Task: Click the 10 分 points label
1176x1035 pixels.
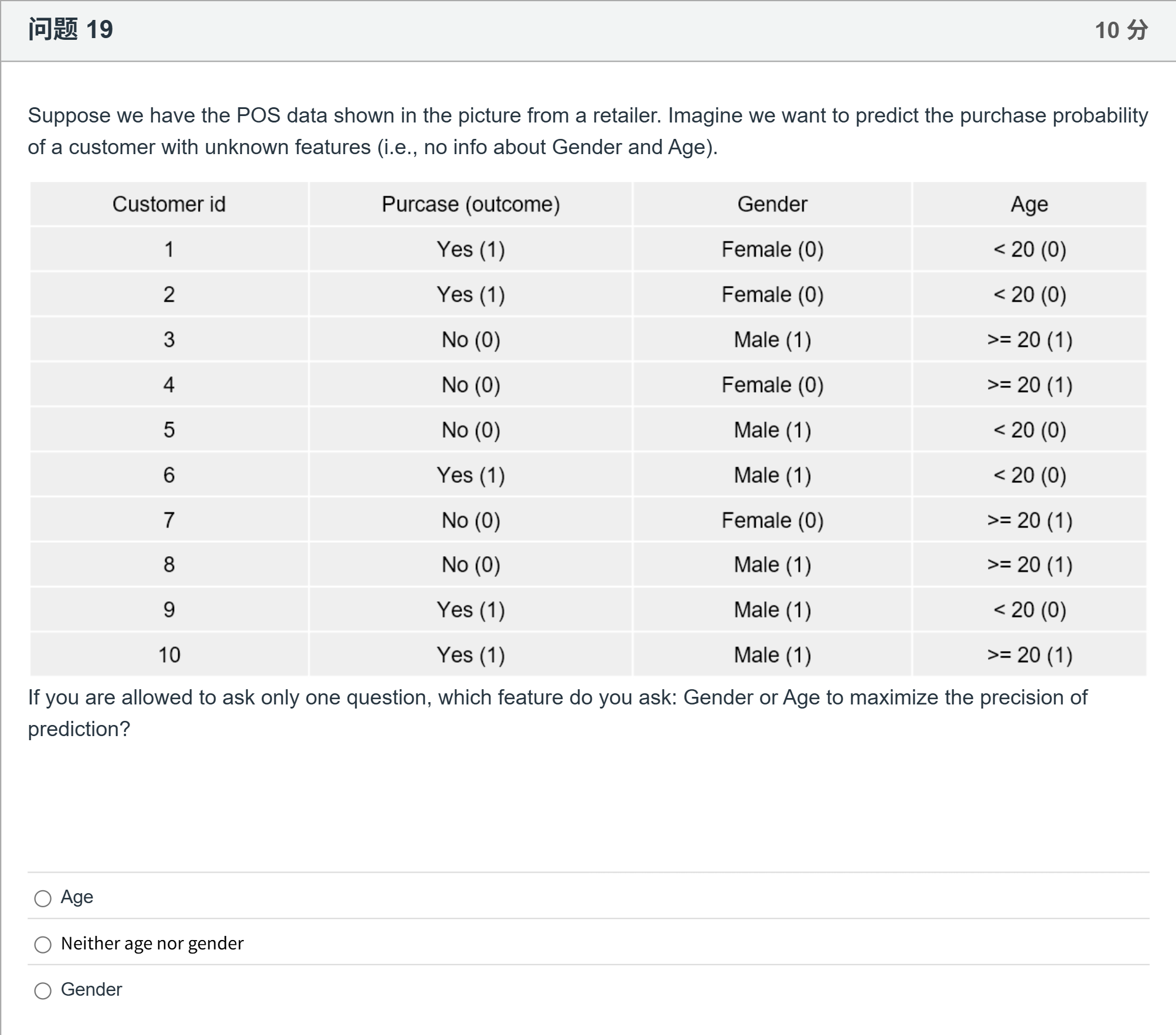Action: pyautogui.click(x=1122, y=30)
